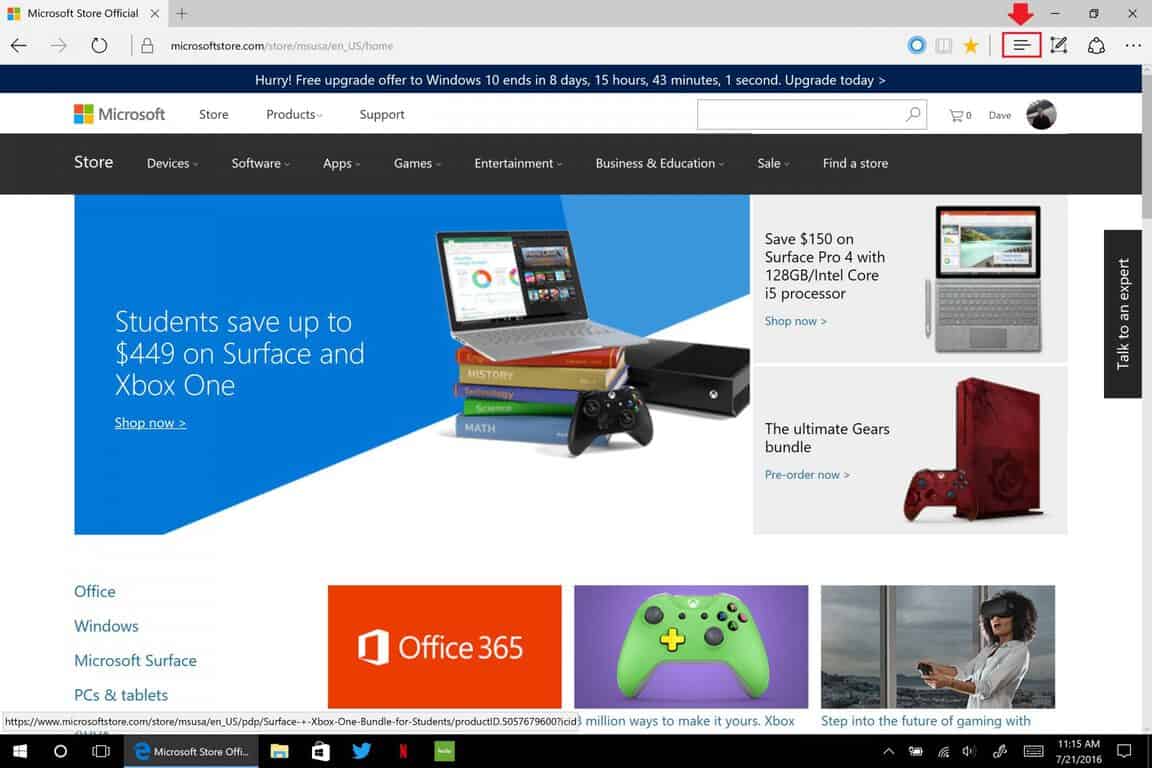Click the taskbar clock 11:15 AM
The height and width of the screenshot is (768, 1152).
(x=1079, y=751)
